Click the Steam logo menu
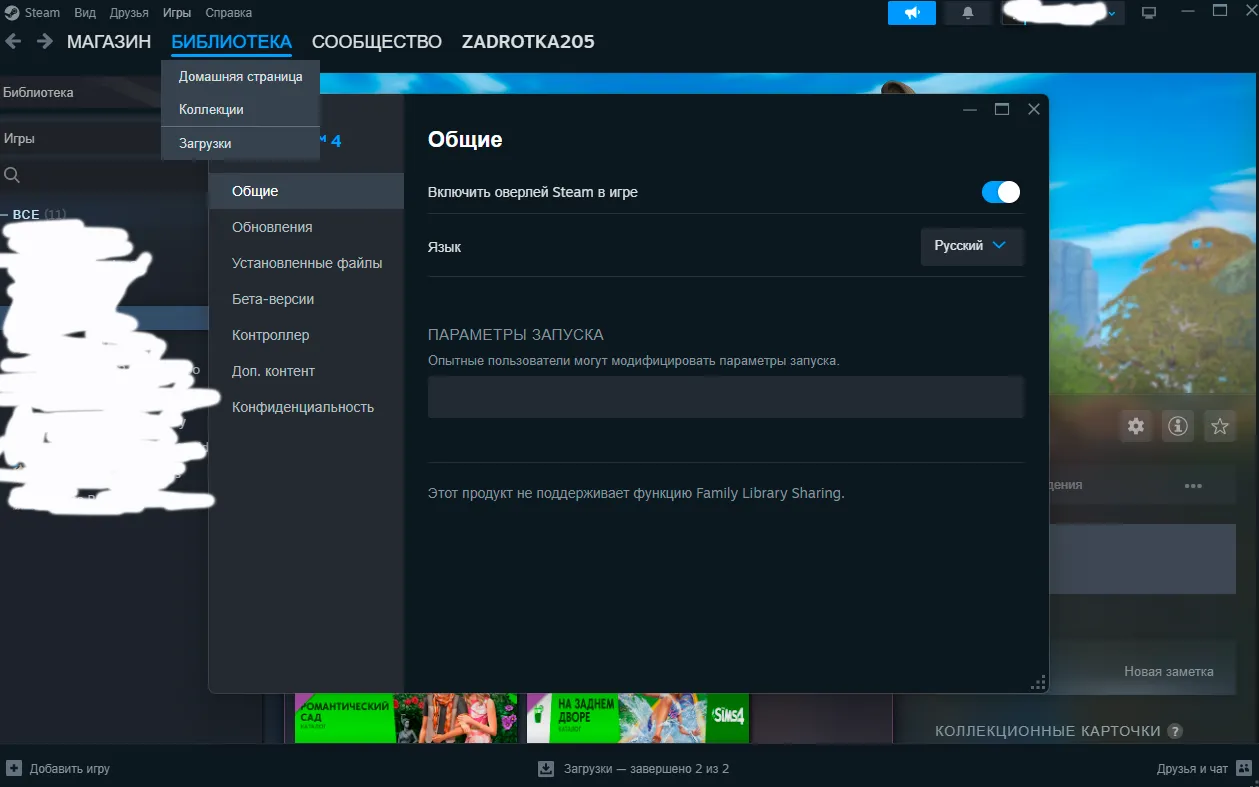 pyautogui.click(x=11, y=12)
